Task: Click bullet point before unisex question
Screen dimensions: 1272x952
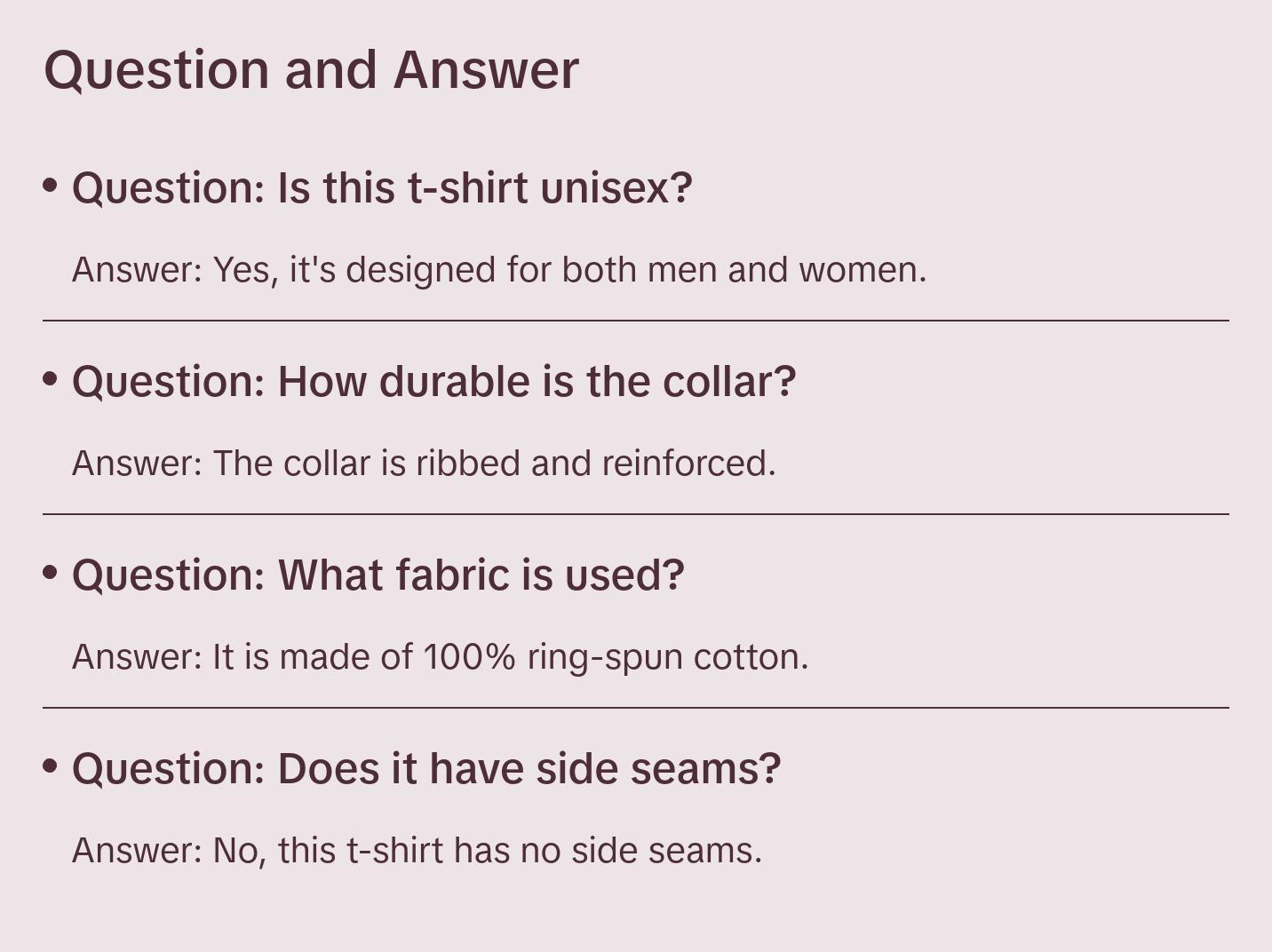Action: click(x=51, y=186)
